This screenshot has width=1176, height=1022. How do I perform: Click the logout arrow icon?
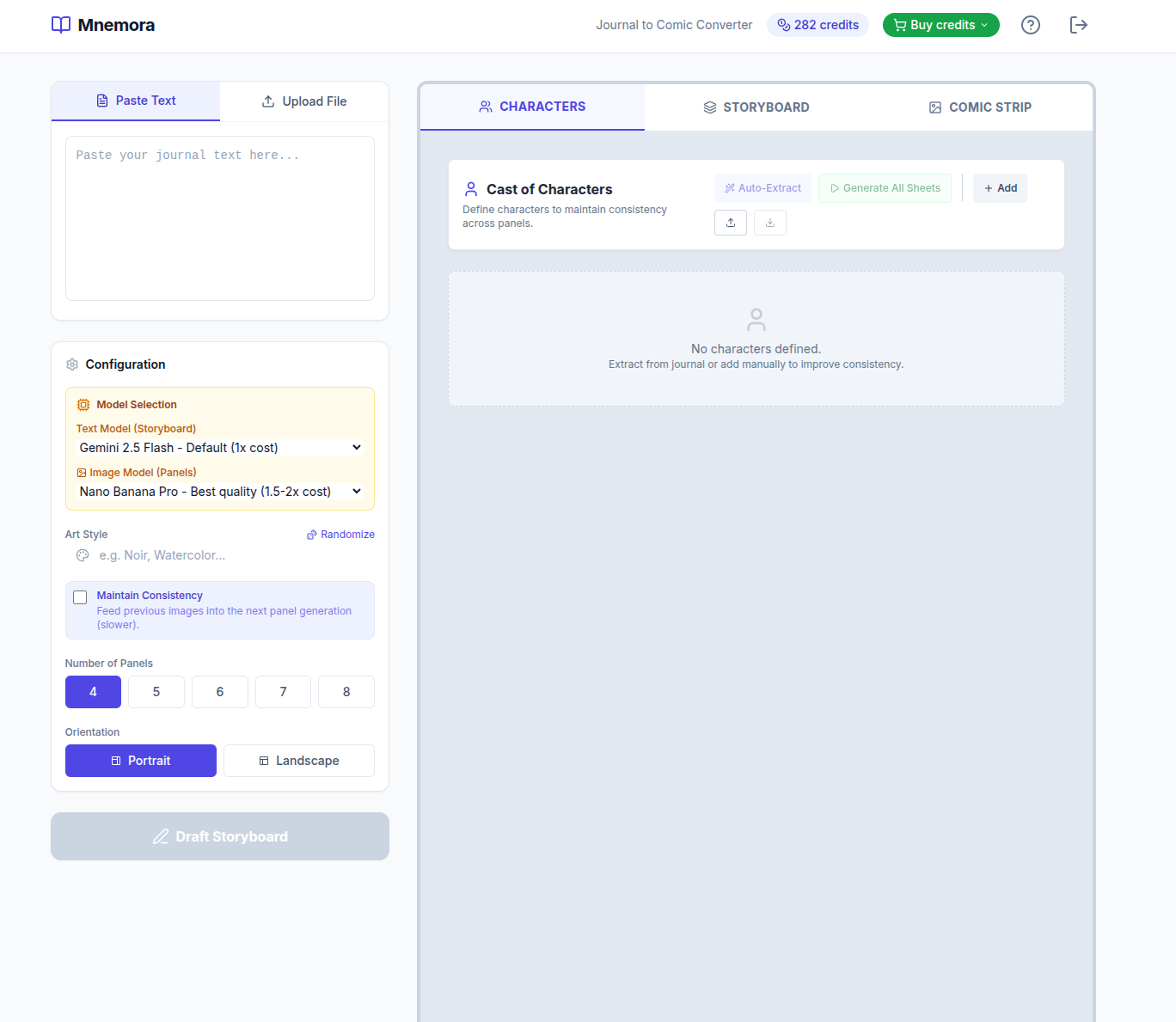click(x=1078, y=25)
